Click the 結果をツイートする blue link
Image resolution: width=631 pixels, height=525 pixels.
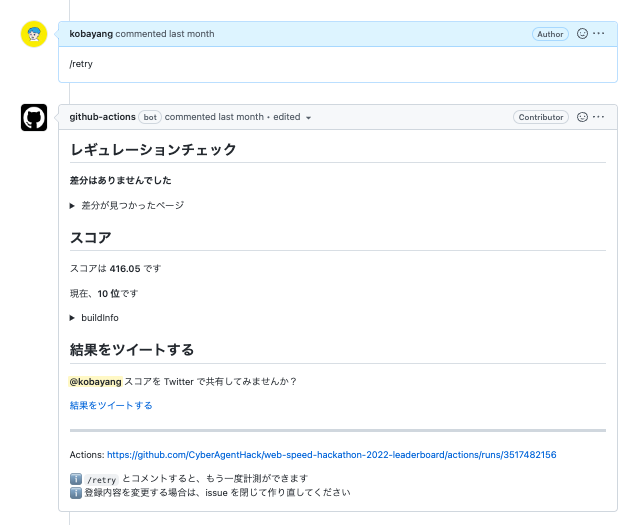coord(111,405)
